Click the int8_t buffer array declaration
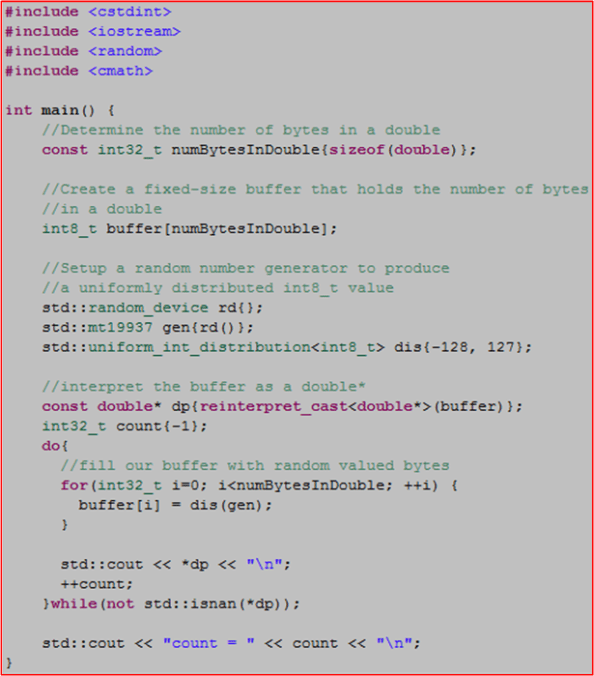This screenshot has height=676, width=594. [189, 229]
